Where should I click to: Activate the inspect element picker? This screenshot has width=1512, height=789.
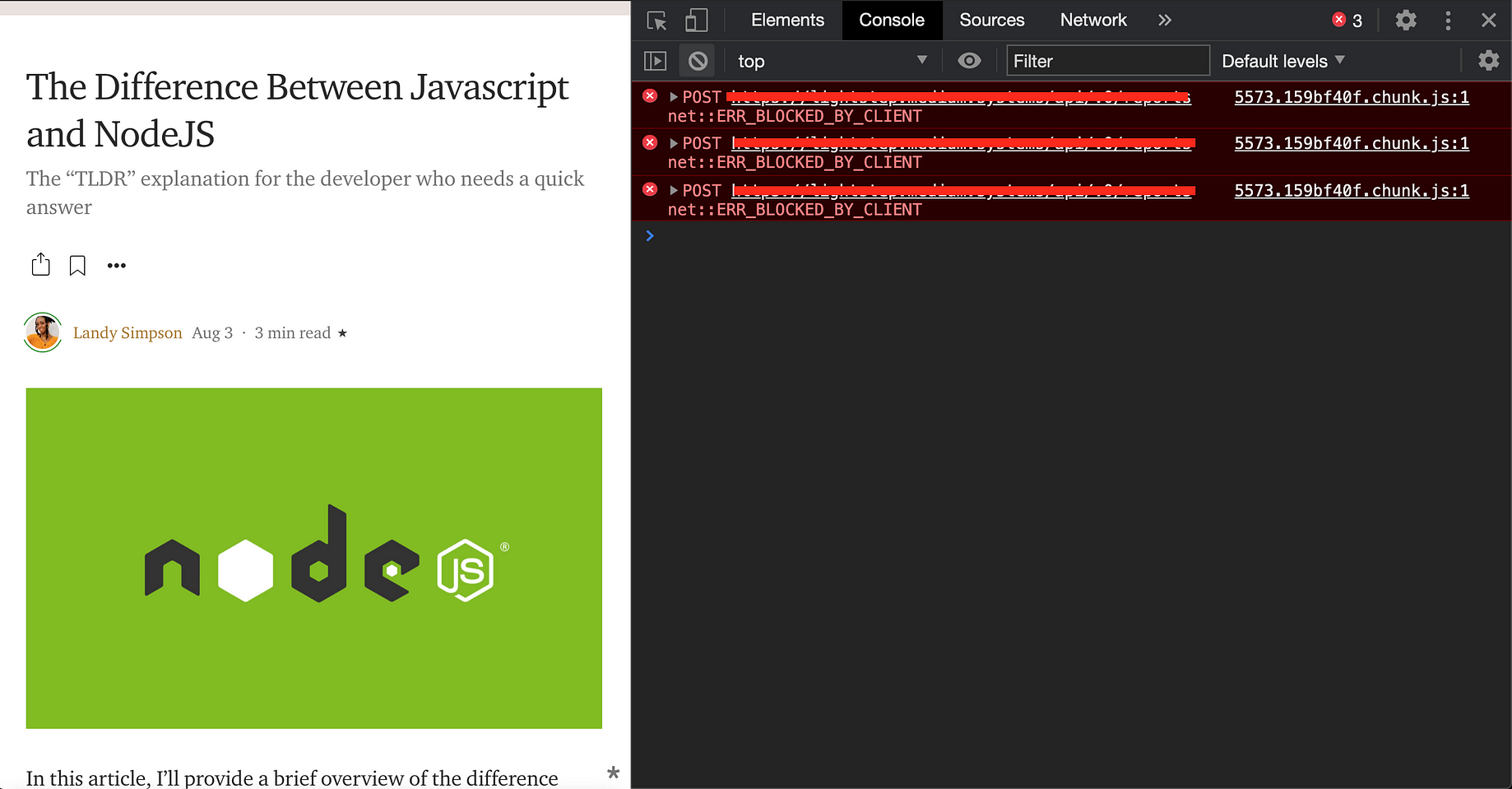656,21
